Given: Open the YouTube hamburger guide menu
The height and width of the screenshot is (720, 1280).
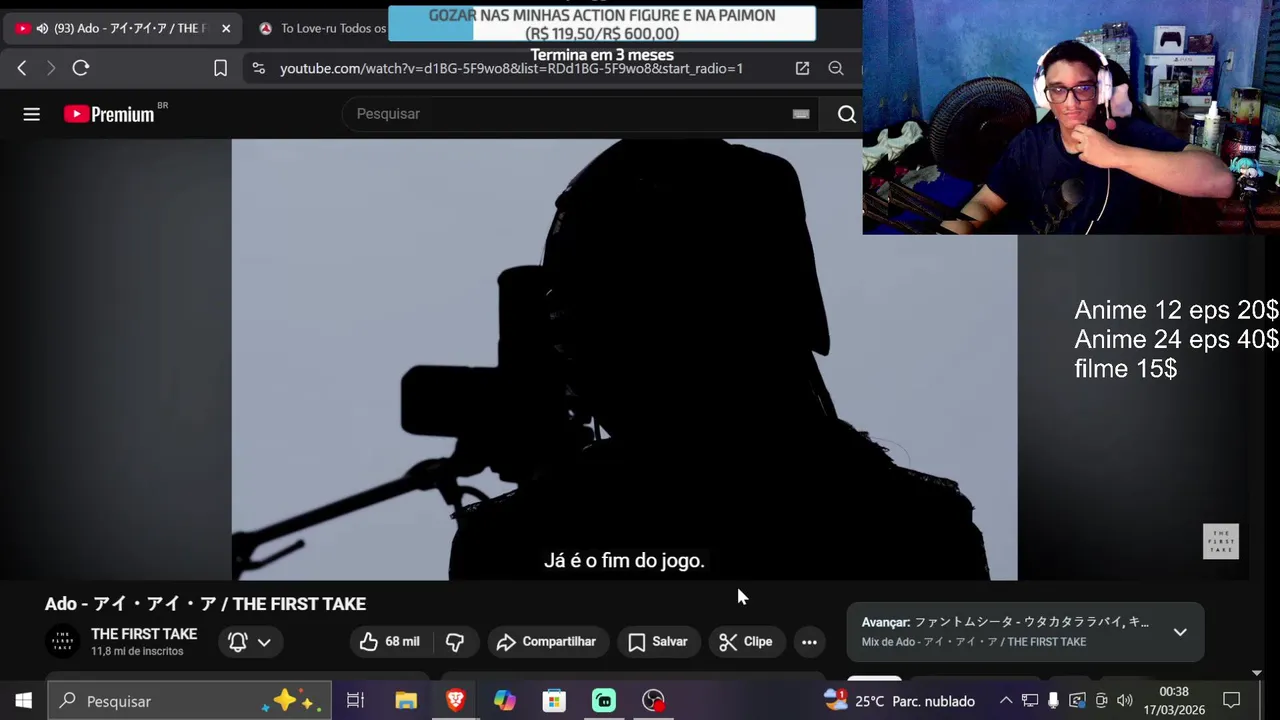Looking at the screenshot, I should (32, 114).
